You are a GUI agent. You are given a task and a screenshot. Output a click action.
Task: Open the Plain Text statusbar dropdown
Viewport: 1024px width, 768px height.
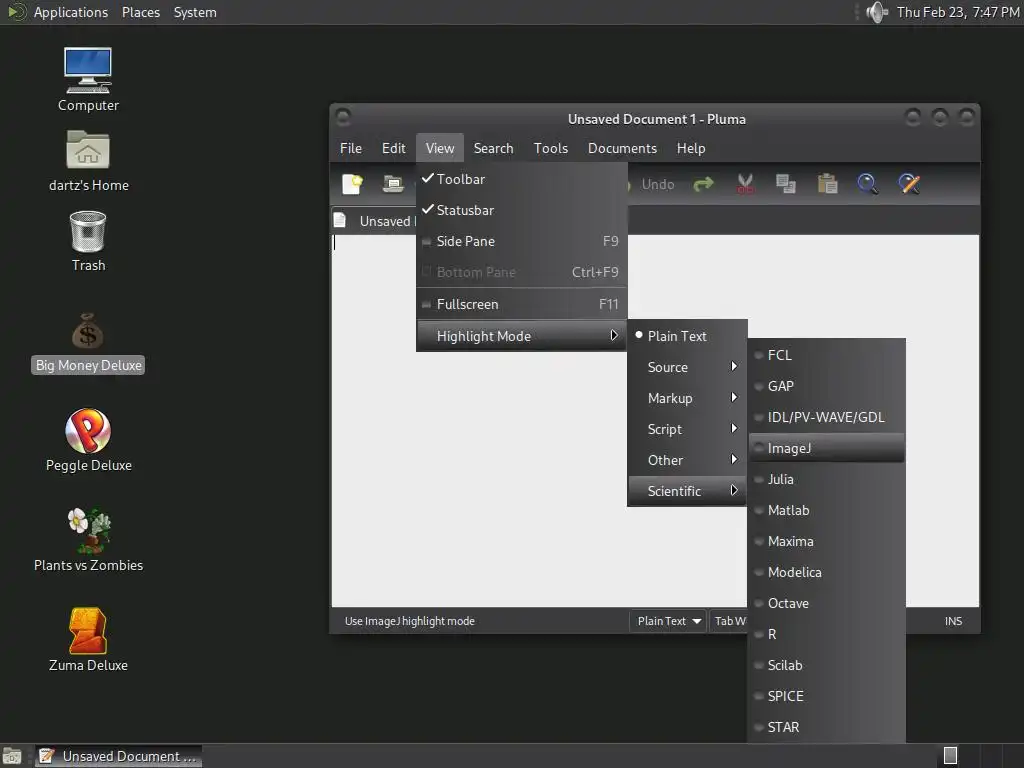[668, 621]
